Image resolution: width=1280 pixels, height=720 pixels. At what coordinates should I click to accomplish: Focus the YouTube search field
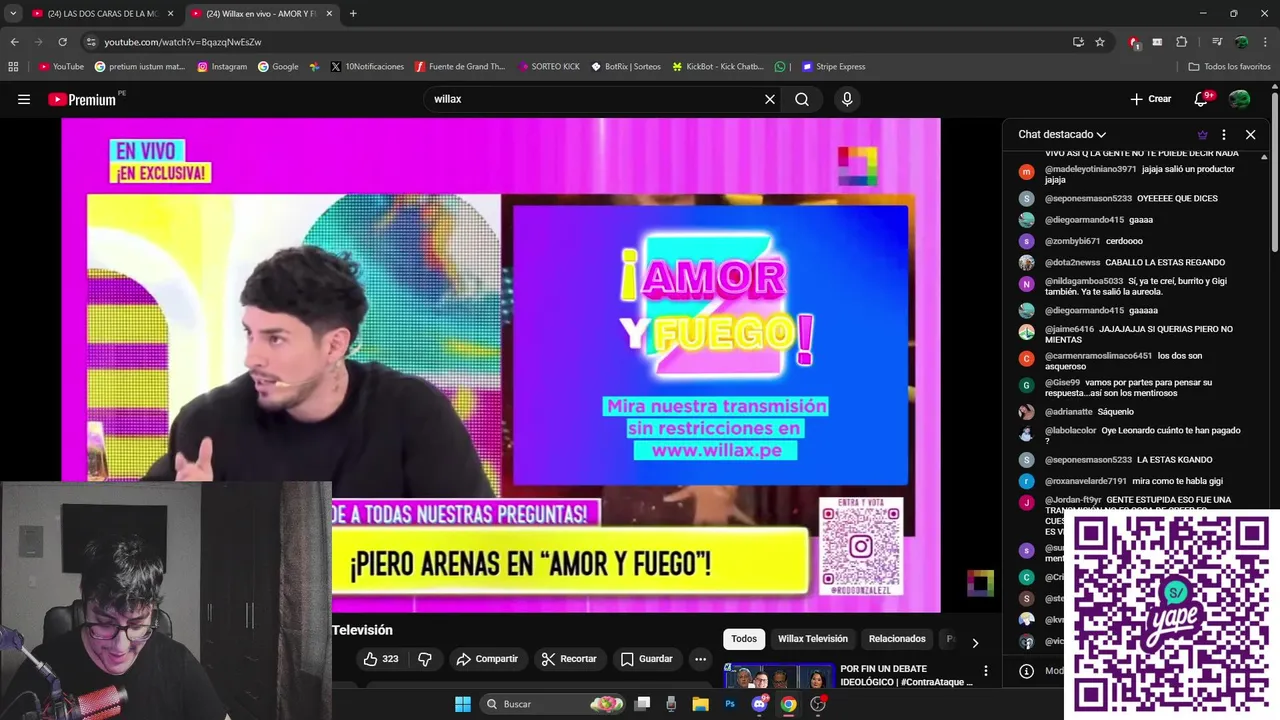pyautogui.click(x=595, y=99)
